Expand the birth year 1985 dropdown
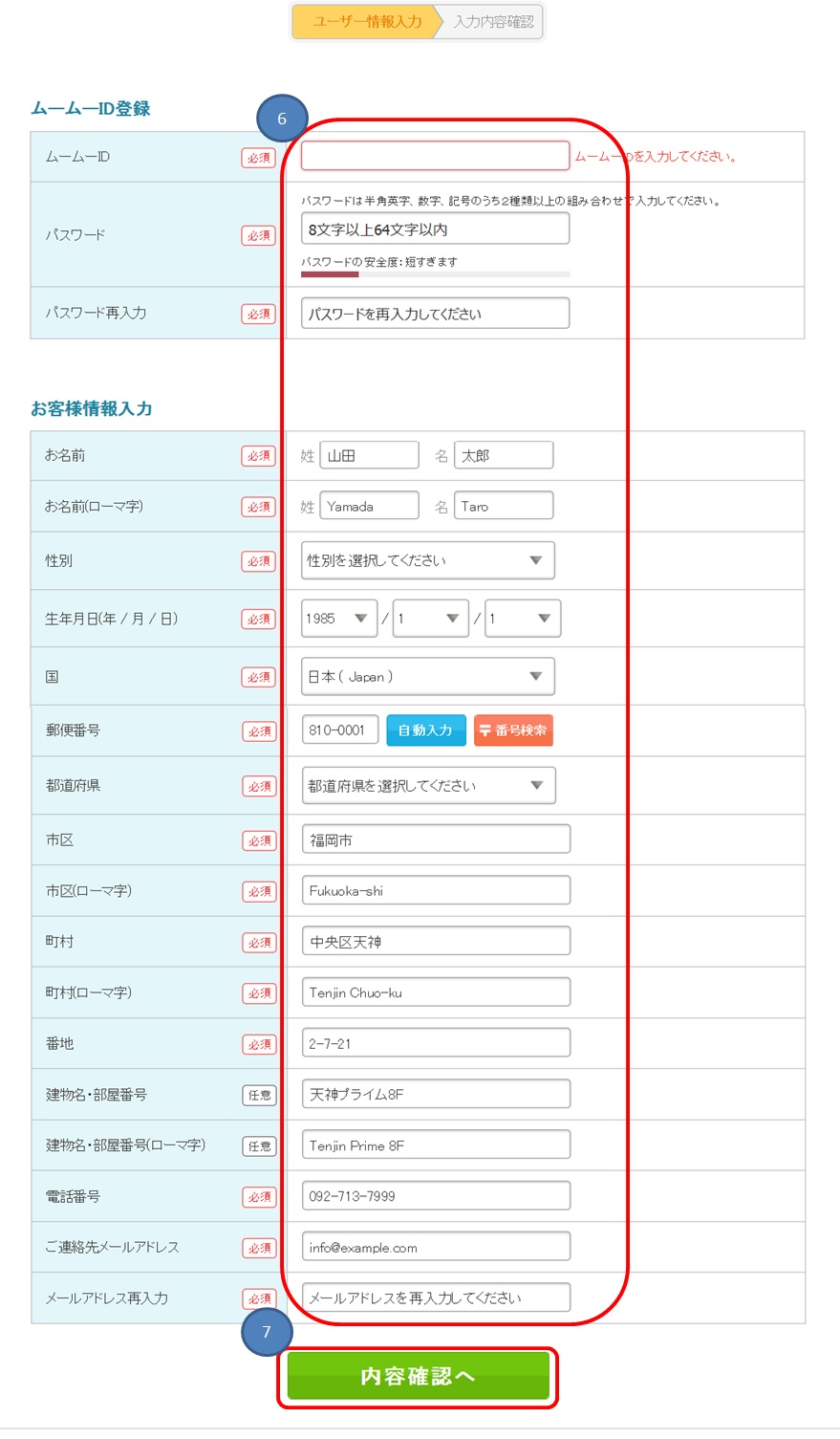This screenshot has width=840, height=1439. 339,619
